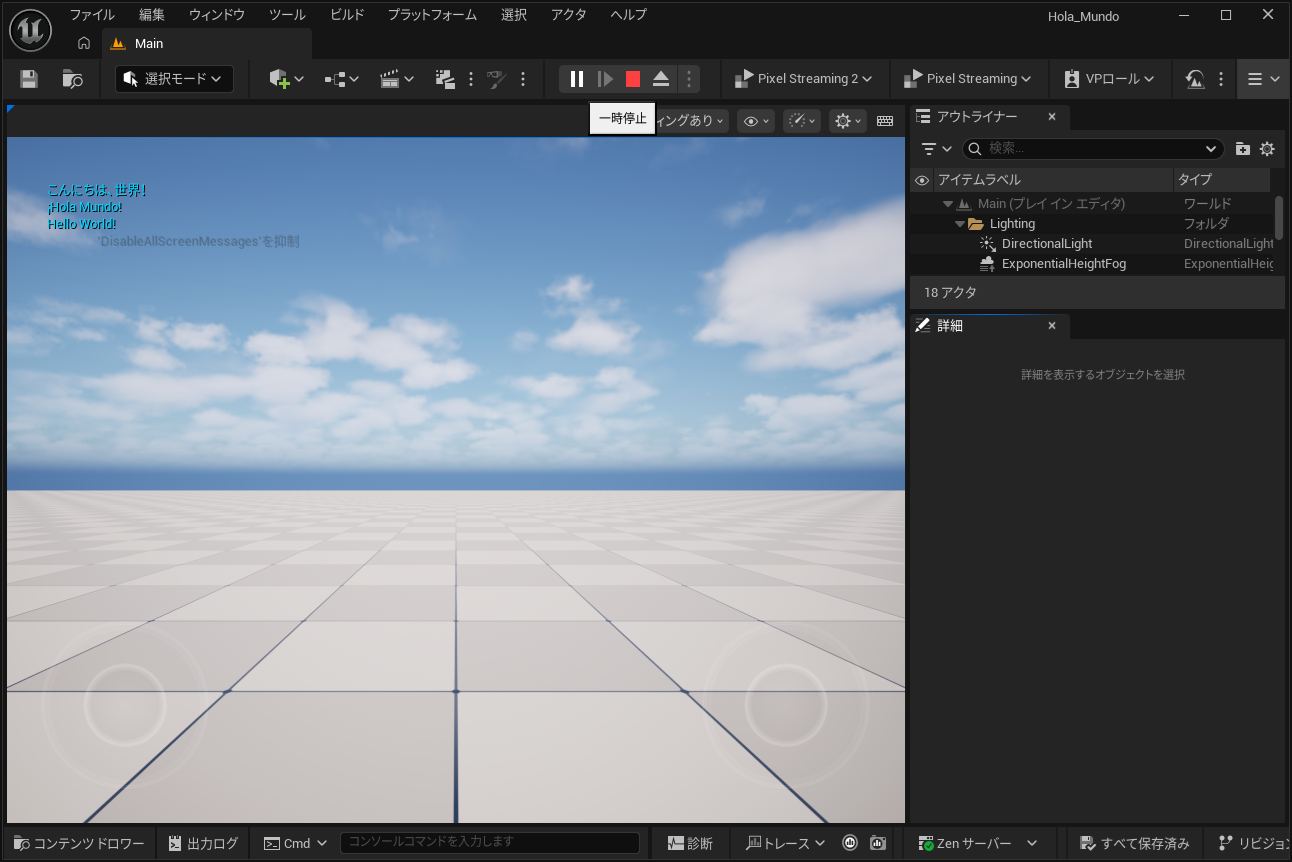Open the viewport show-flags eye dropdown
Viewport: 1292px width, 862px height.
coord(755,121)
